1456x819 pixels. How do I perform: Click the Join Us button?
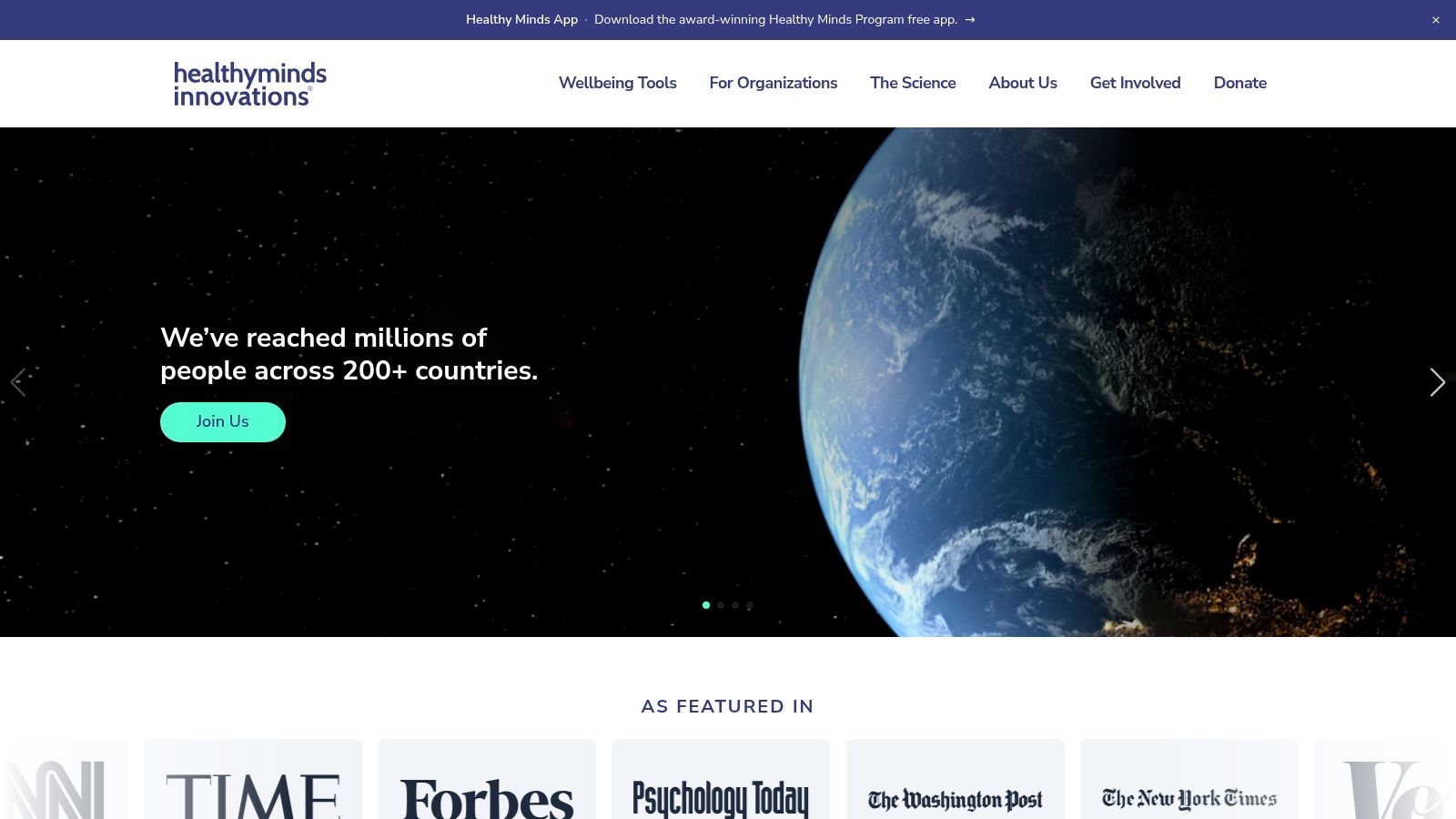[x=223, y=422]
